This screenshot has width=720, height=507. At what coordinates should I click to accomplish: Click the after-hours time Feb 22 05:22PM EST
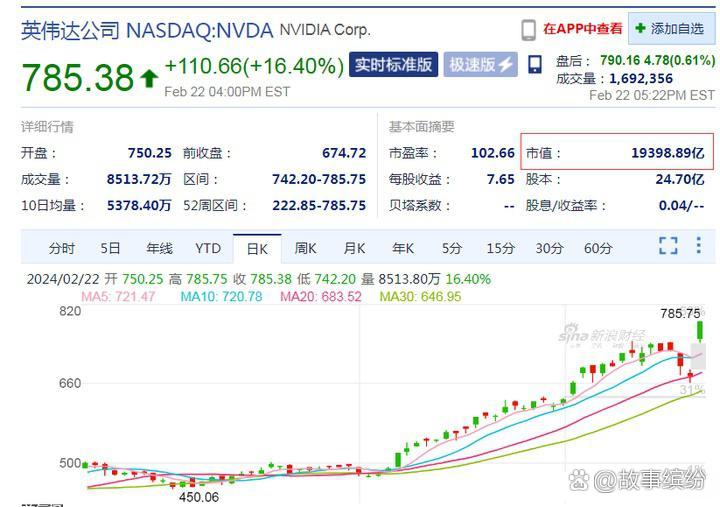(x=652, y=95)
